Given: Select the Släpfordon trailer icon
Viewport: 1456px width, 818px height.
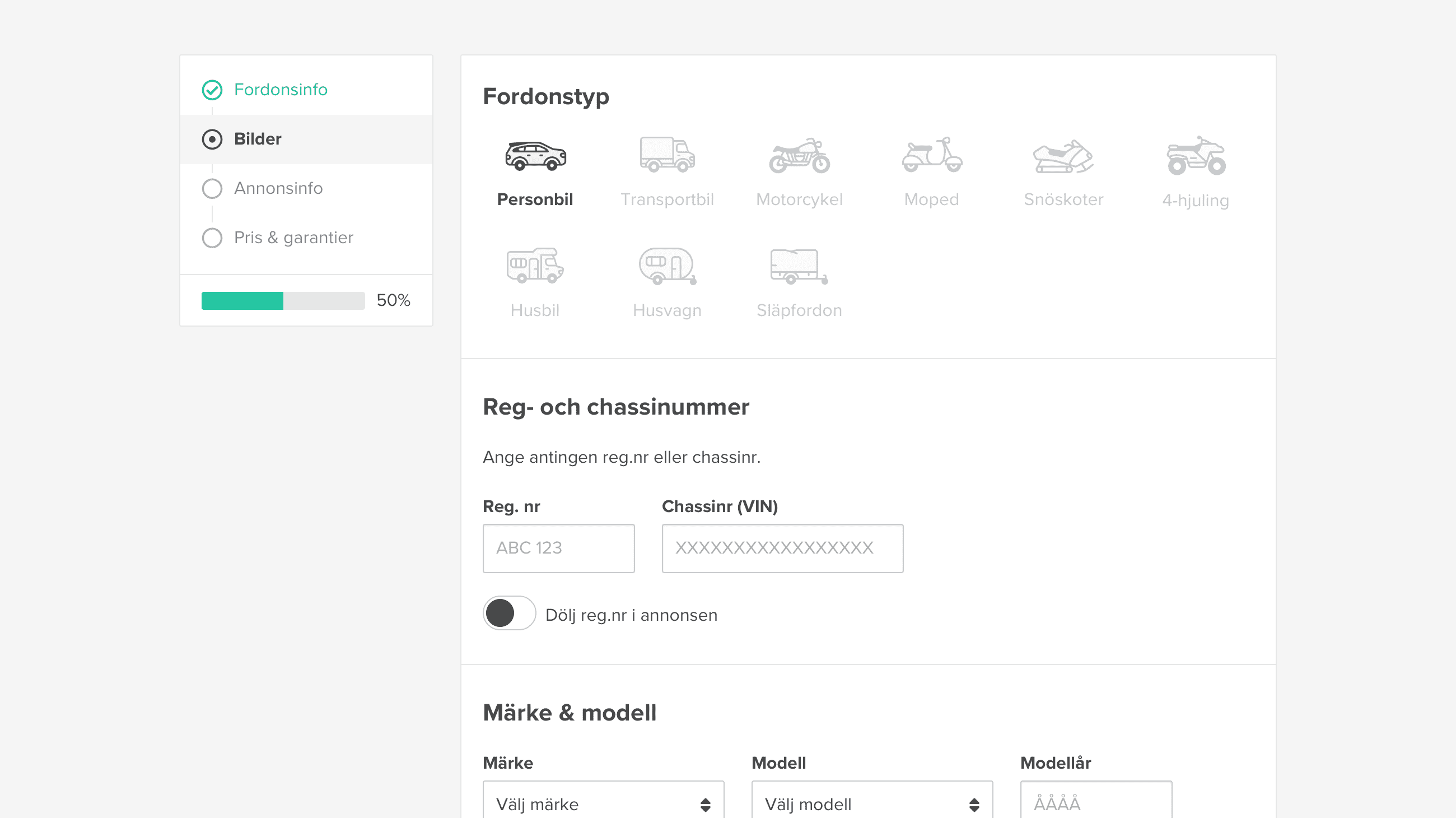Looking at the screenshot, I should click(x=799, y=266).
